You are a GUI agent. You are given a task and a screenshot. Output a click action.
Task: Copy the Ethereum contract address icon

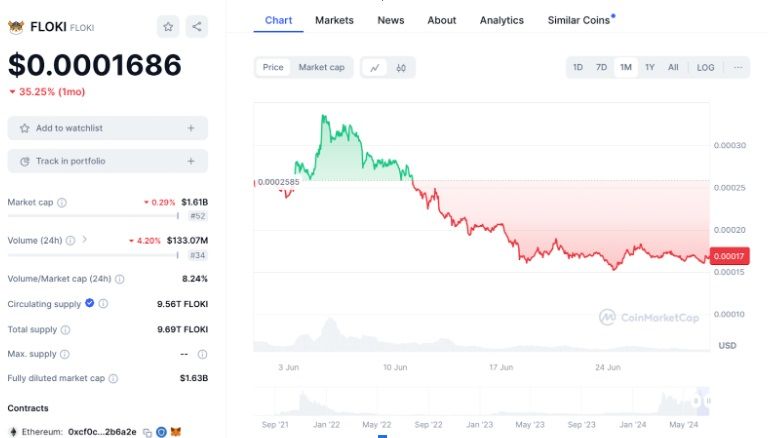(x=146, y=432)
